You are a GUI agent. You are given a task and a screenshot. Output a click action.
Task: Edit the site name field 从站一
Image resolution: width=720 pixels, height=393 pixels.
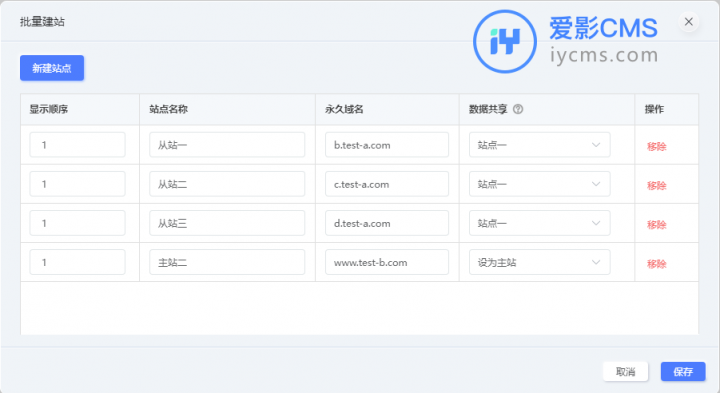pyautogui.click(x=227, y=145)
